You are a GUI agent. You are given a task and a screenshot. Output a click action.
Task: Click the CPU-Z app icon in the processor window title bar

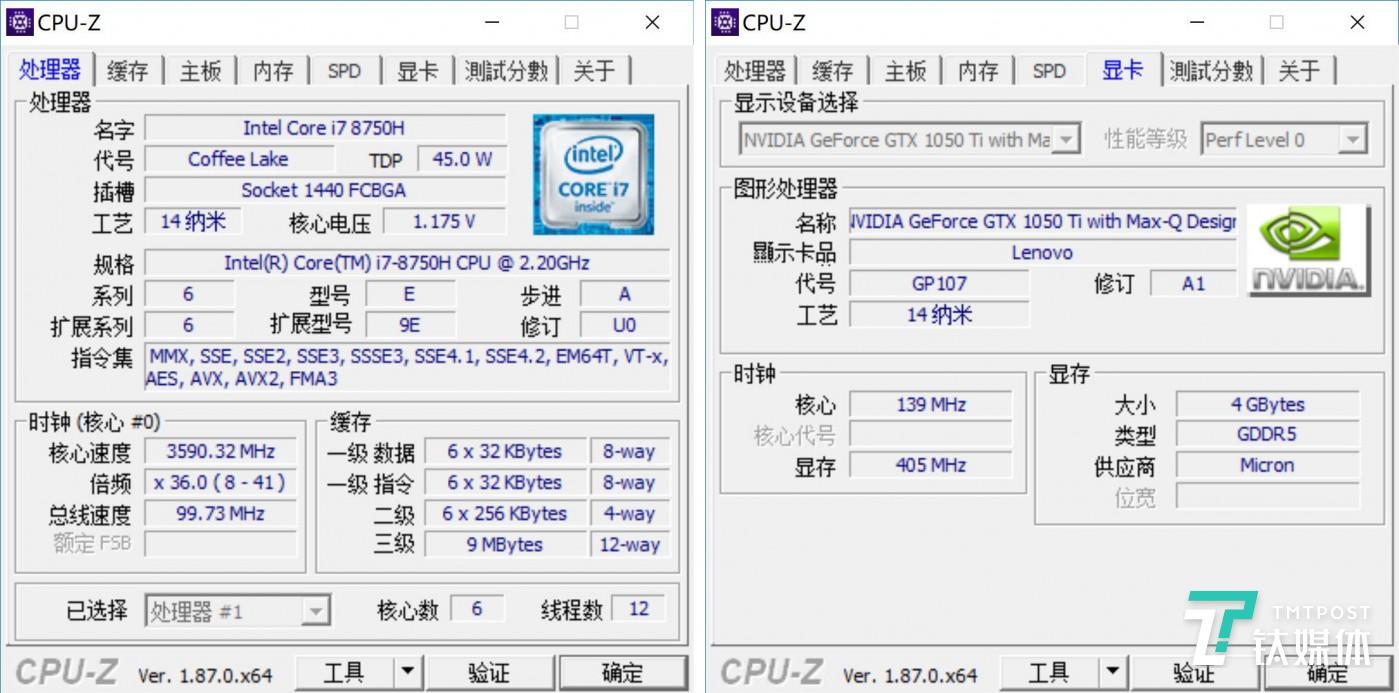19,22
